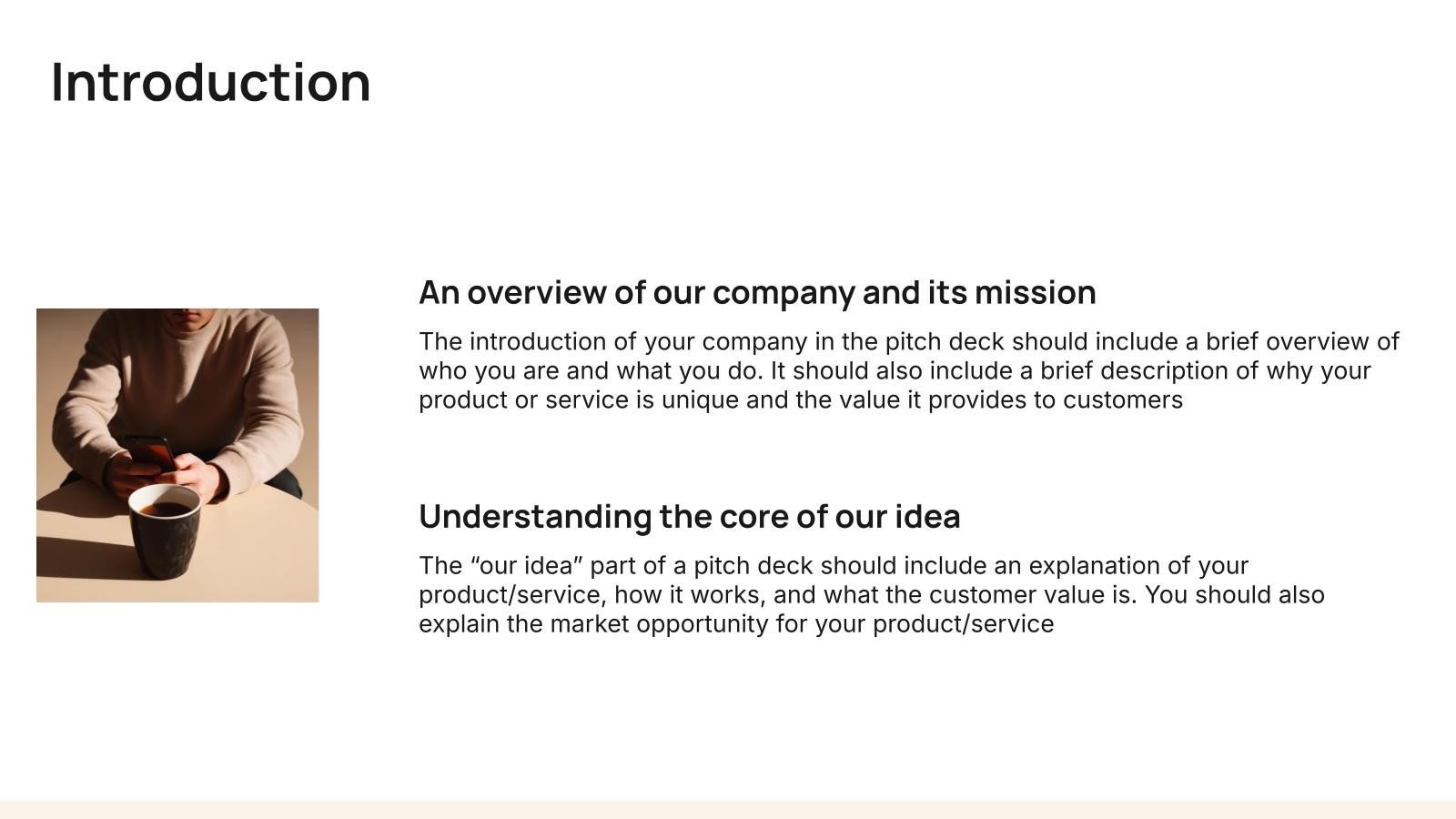Select the paragraph starting "The introduction of your company"
This screenshot has width=1456, height=819.
click(909, 370)
